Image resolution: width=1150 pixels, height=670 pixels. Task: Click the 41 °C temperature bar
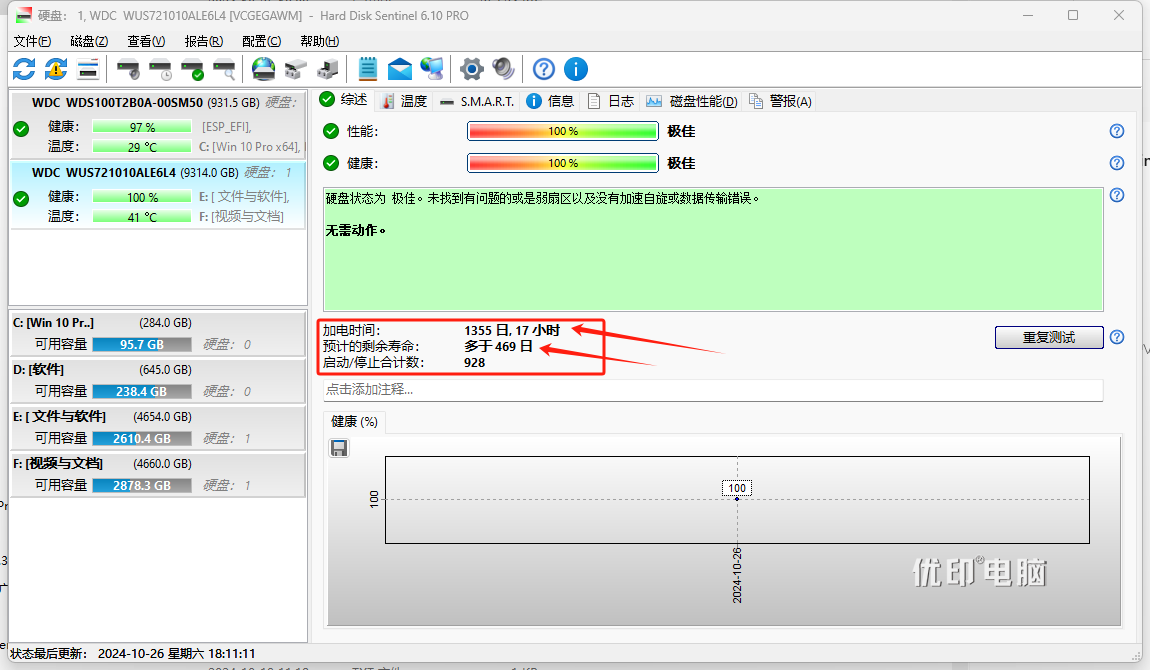coord(142,217)
